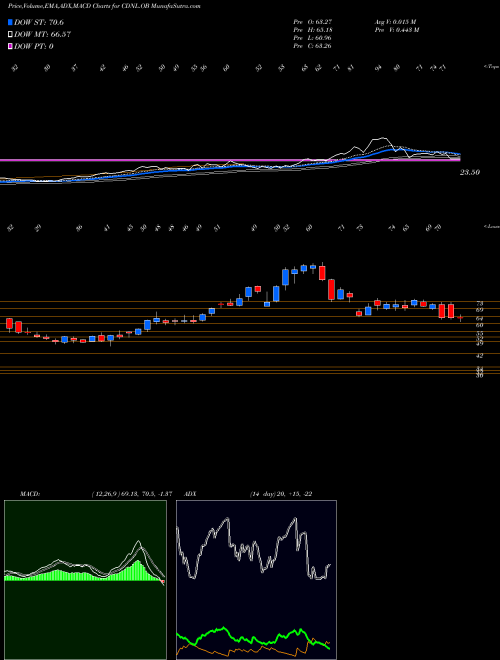Select the 'Pre L: 60.96' value

[312, 38]
